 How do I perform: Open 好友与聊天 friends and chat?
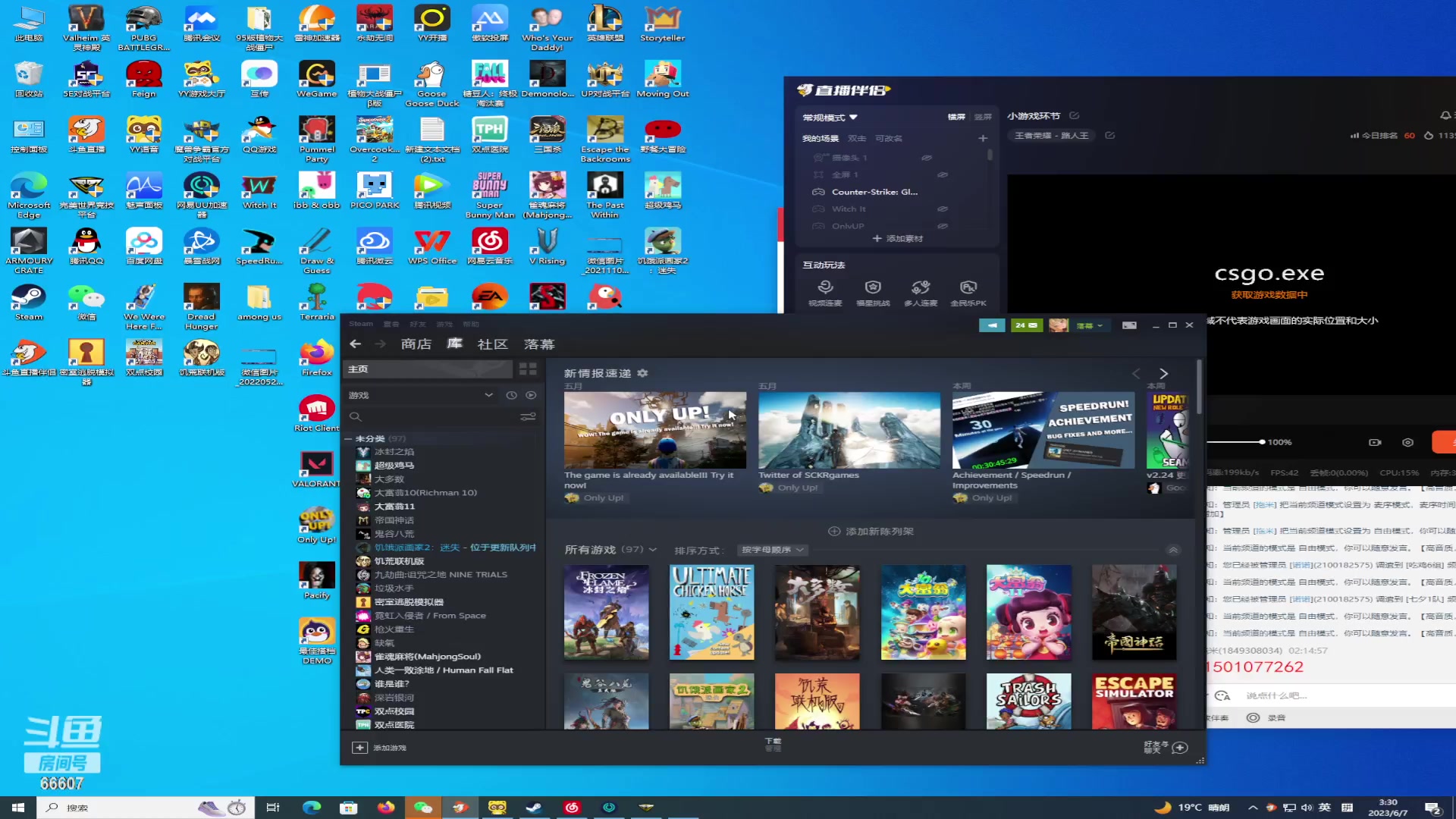pyautogui.click(x=1166, y=748)
